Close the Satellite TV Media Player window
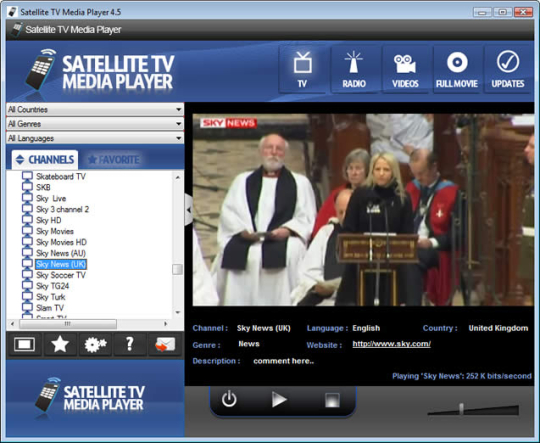540x443 pixels. pyautogui.click(x=523, y=12)
